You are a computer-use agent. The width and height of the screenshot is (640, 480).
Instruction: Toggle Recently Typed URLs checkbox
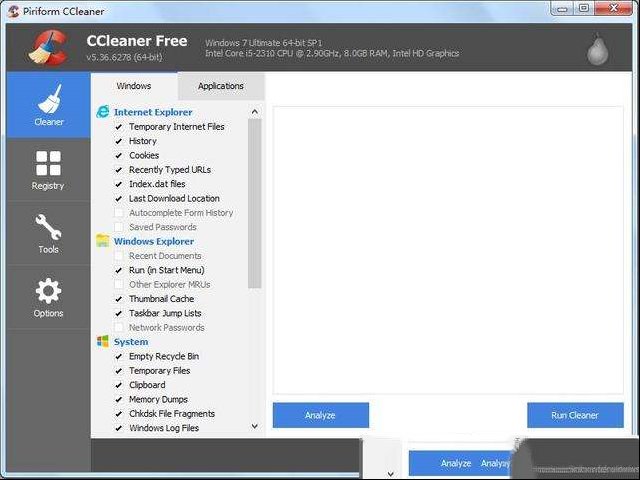point(118,170)
